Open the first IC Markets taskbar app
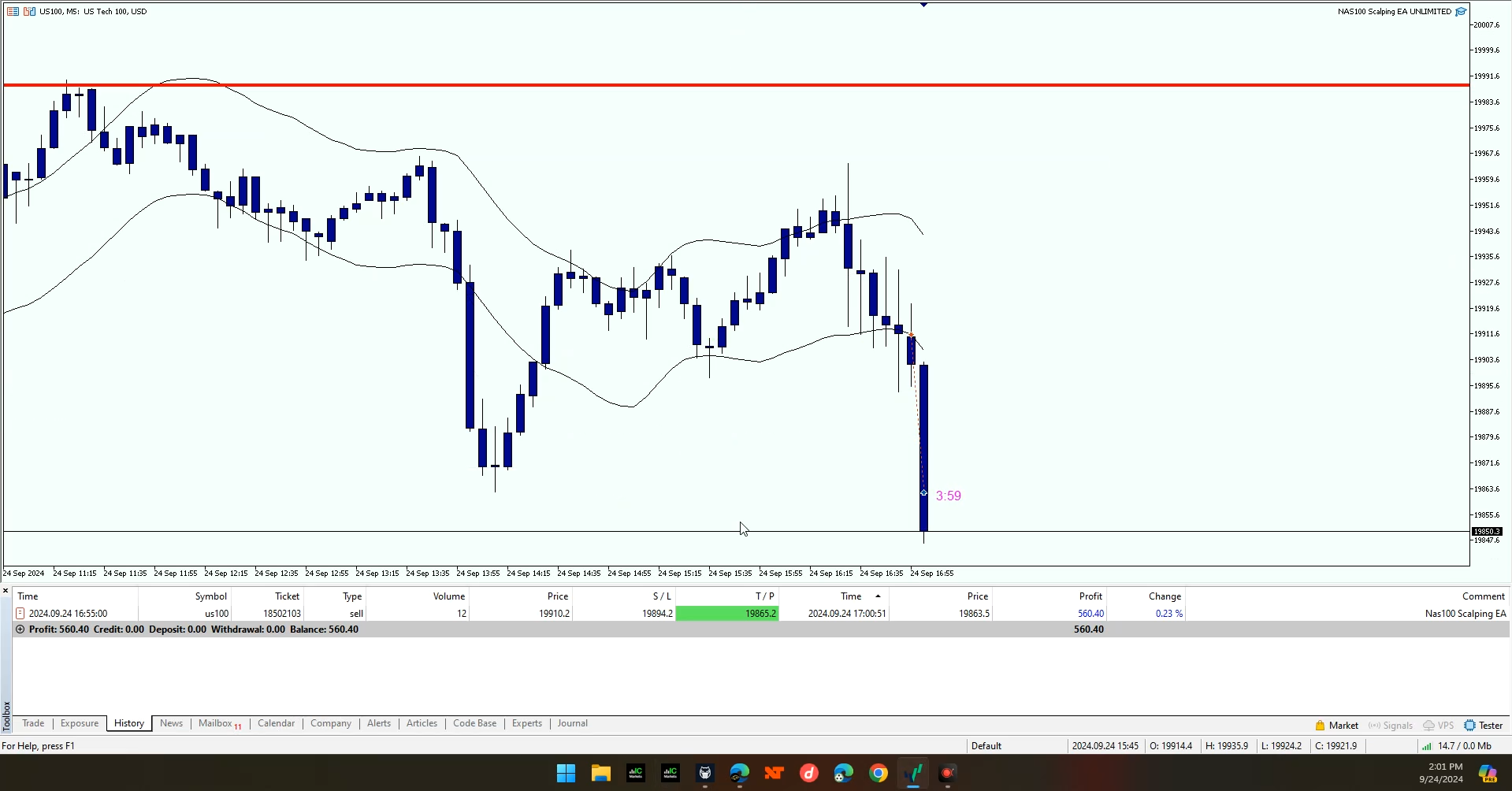 636,773
